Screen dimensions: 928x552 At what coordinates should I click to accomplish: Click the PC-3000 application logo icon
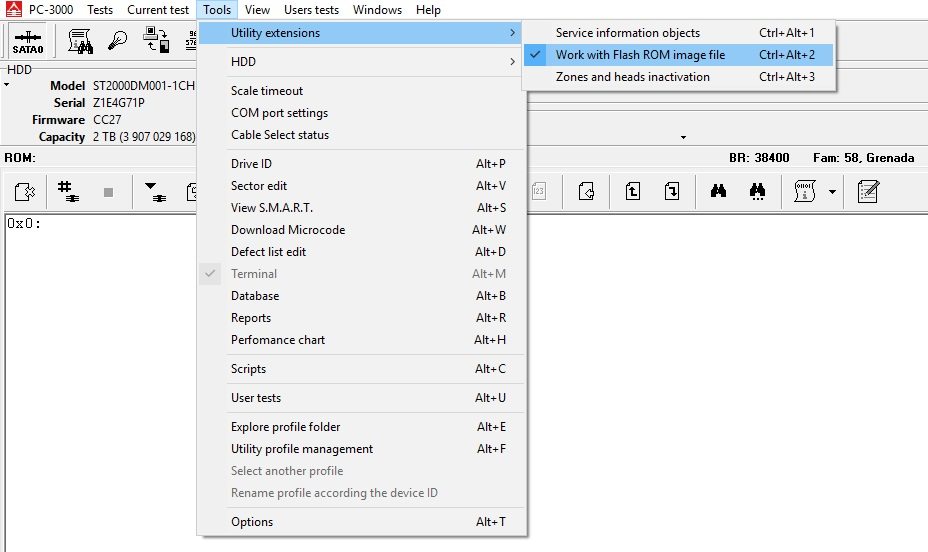[14, 9]
